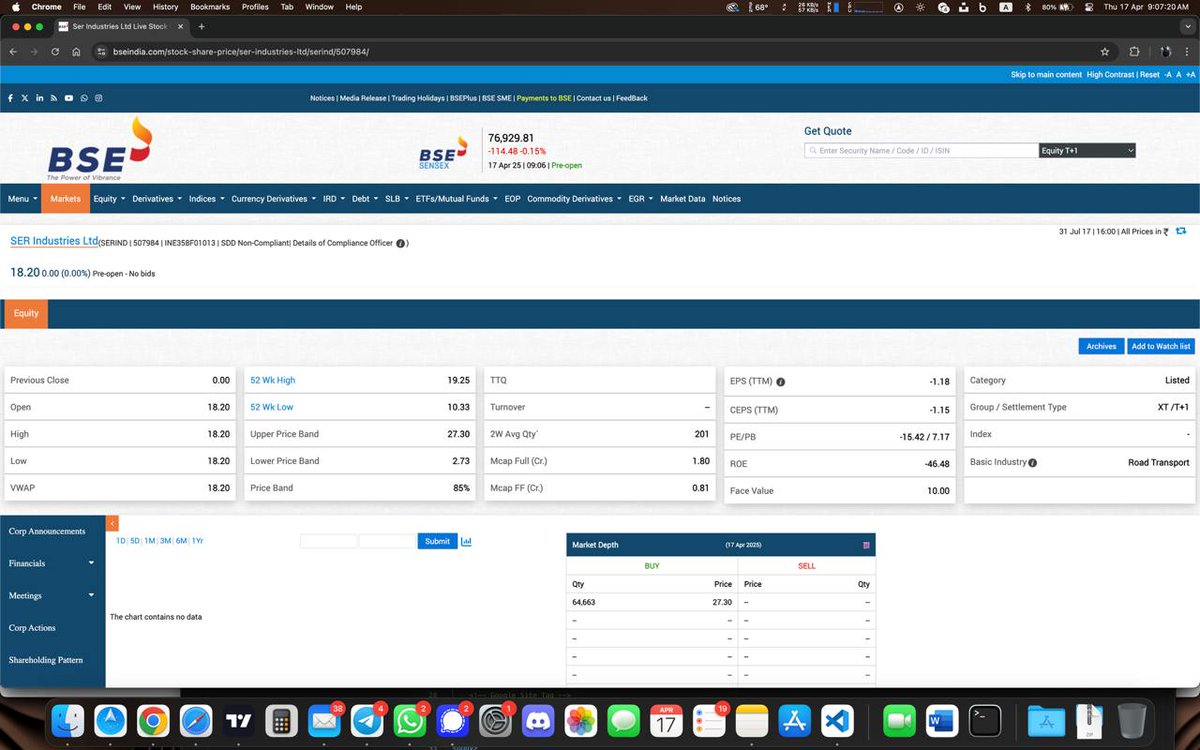Toggle the High Contrast link
1200x750 pixels.
1111,75
